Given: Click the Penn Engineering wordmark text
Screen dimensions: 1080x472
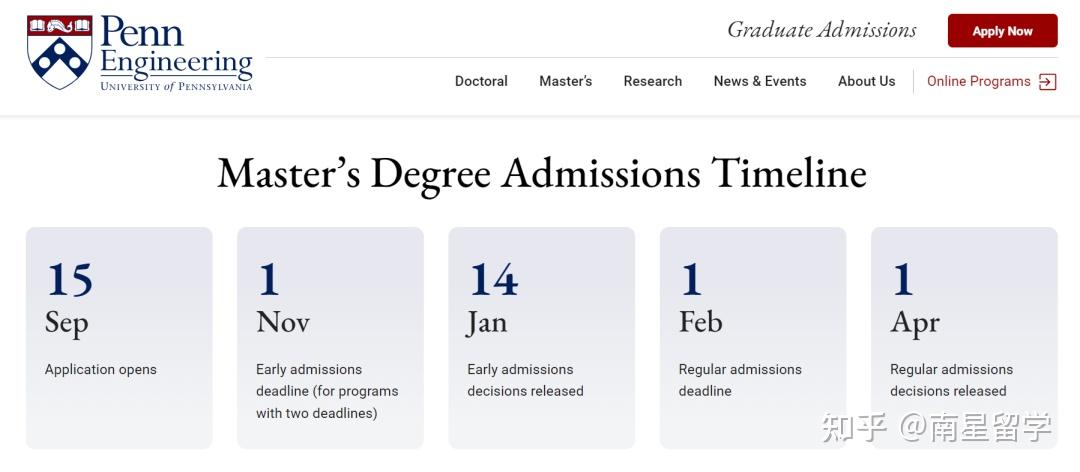Looking at the screenshot, I should (175, 46).
